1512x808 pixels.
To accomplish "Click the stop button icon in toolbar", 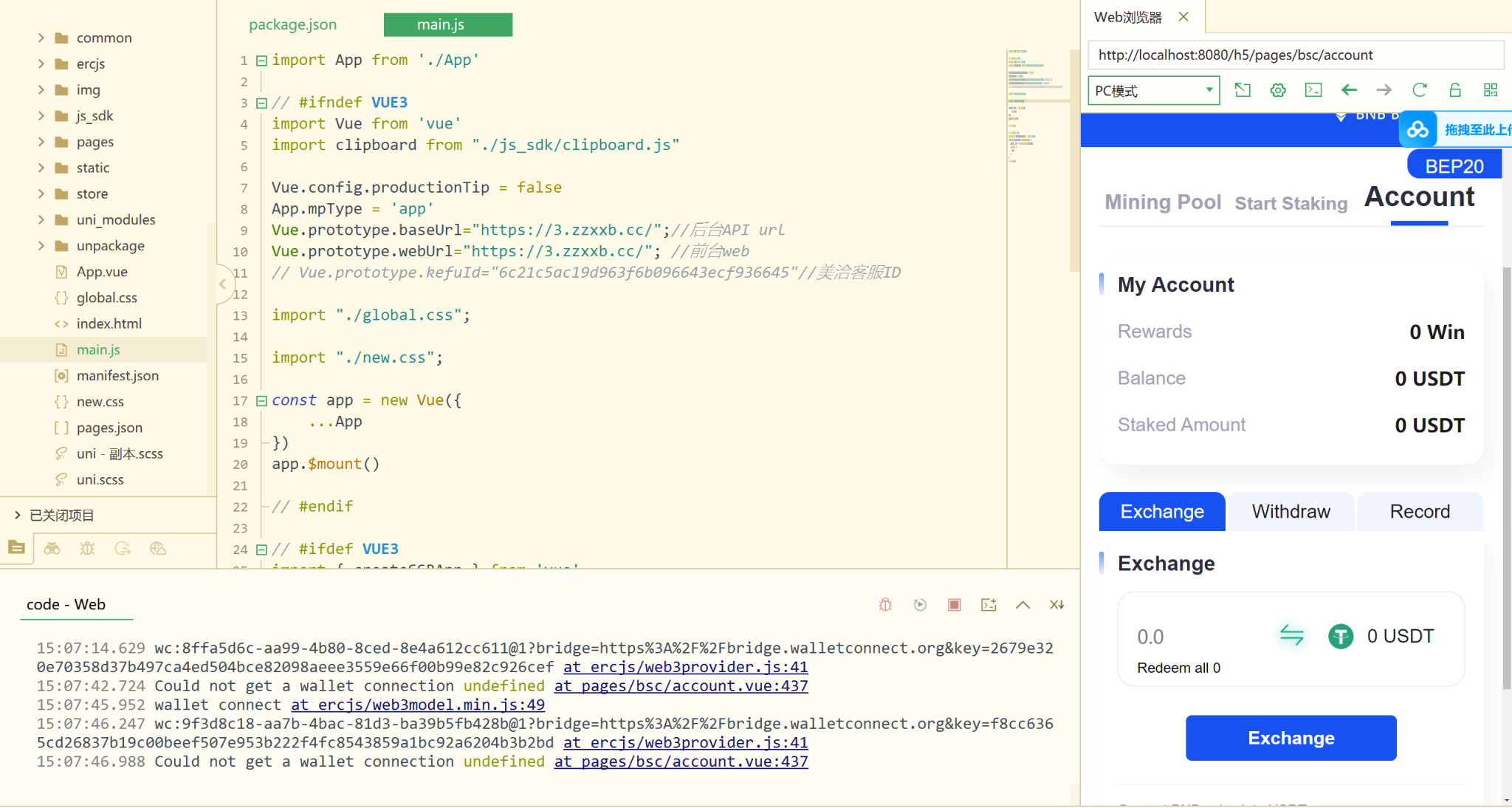I will [955, 604].
